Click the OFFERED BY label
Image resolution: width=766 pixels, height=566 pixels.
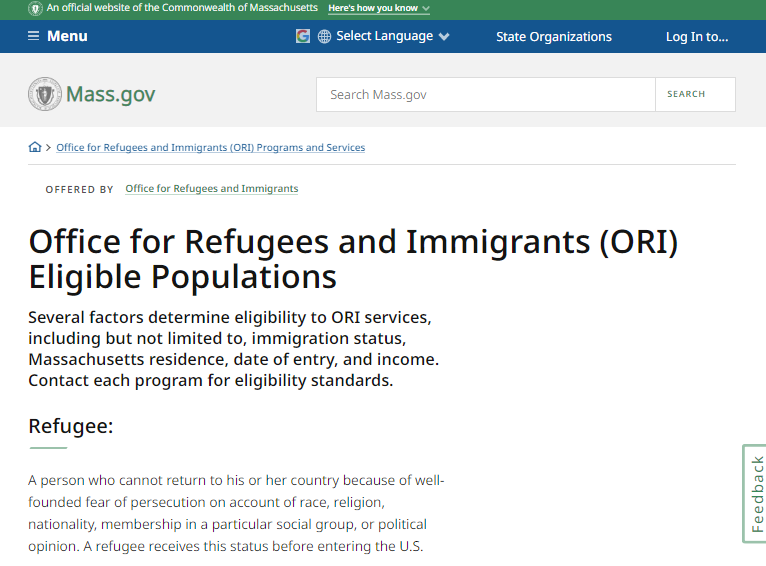[80, 189]
